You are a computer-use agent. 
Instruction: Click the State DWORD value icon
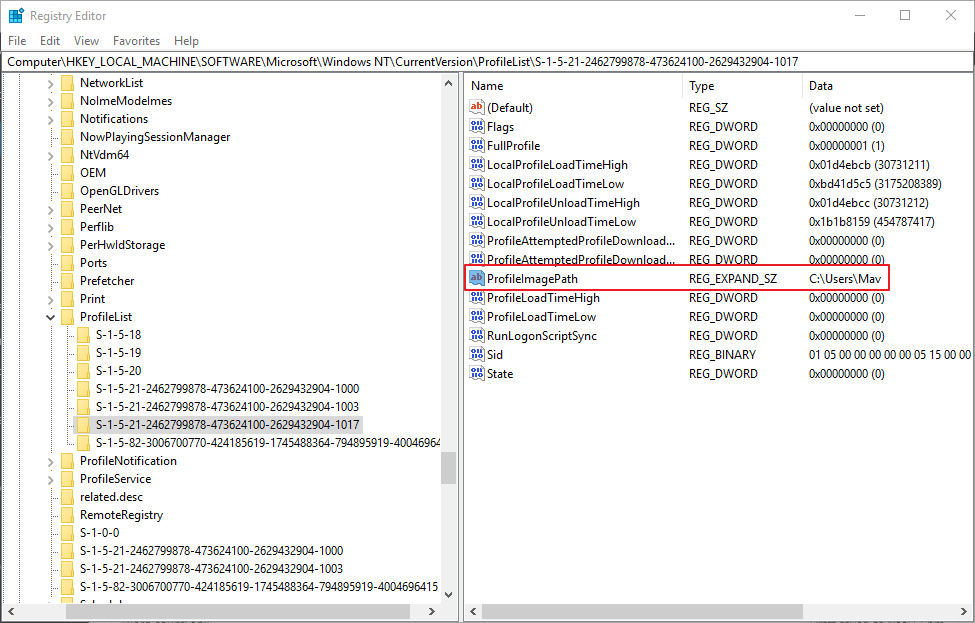[x=477, y=373]
